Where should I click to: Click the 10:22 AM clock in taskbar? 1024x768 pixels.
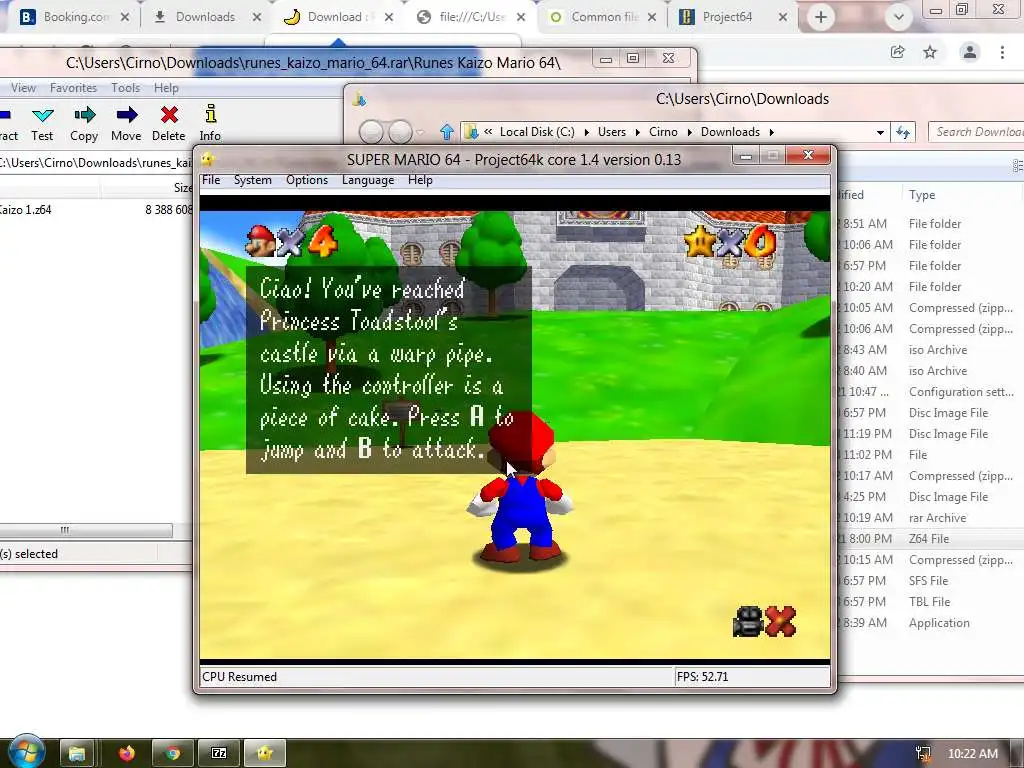click(972, 754)
